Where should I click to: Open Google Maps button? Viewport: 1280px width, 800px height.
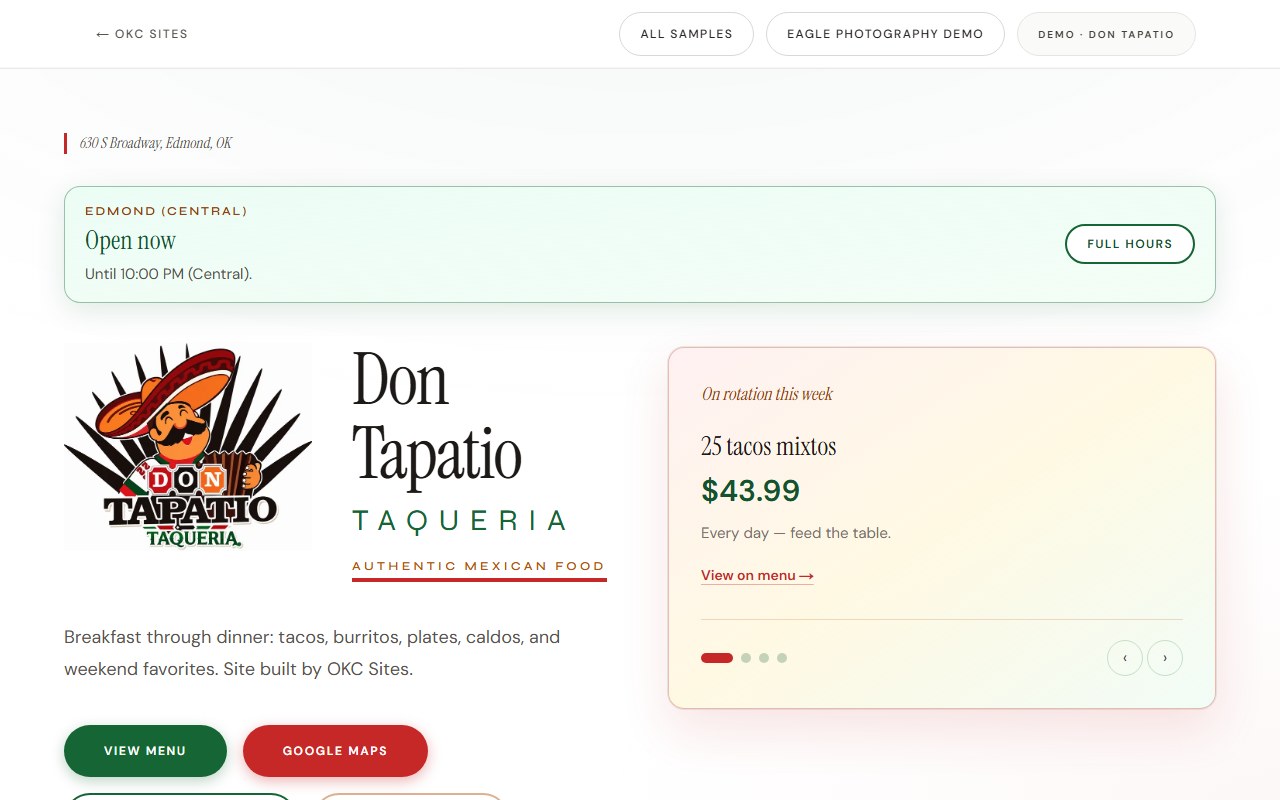pyautogui.click(x=335, y=751)
